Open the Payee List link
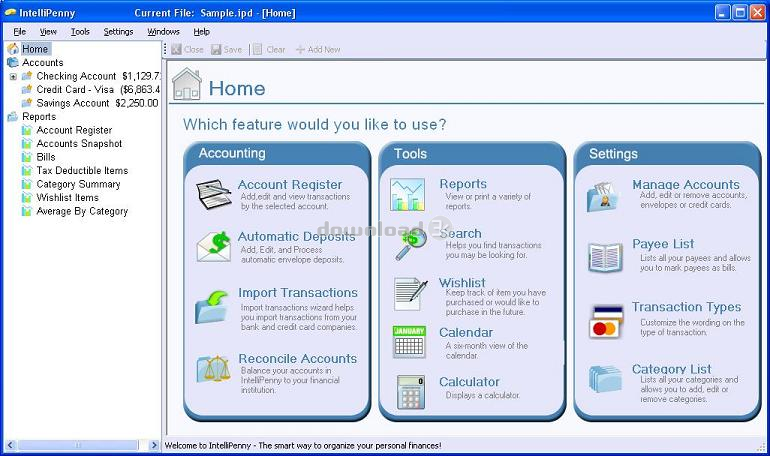This screenshot has width=770, height=456. 663,244
